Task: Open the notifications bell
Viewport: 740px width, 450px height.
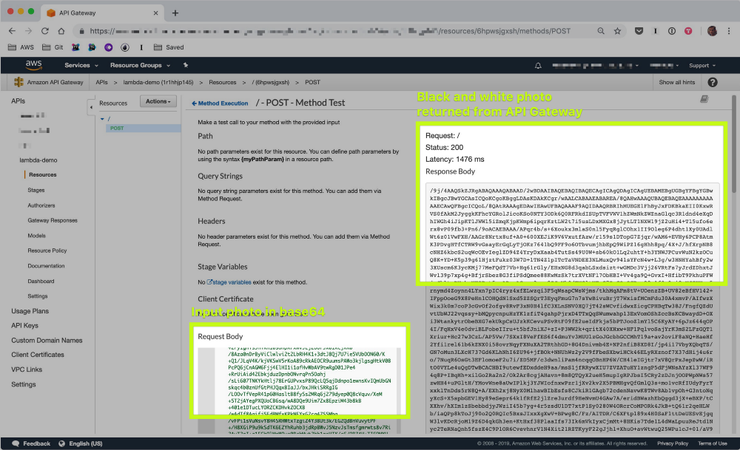Action: click(538, 66)
